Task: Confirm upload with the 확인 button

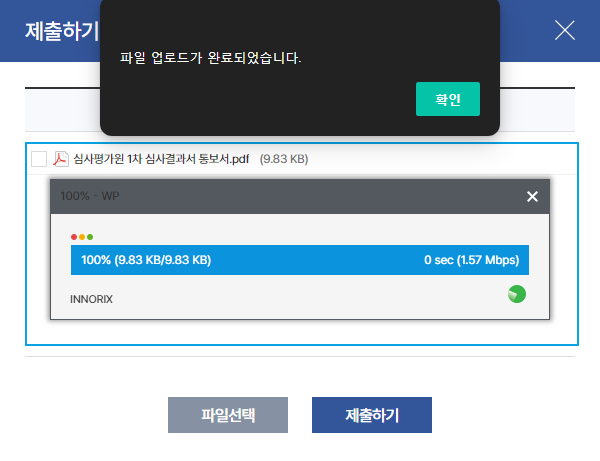Action: 448,99
